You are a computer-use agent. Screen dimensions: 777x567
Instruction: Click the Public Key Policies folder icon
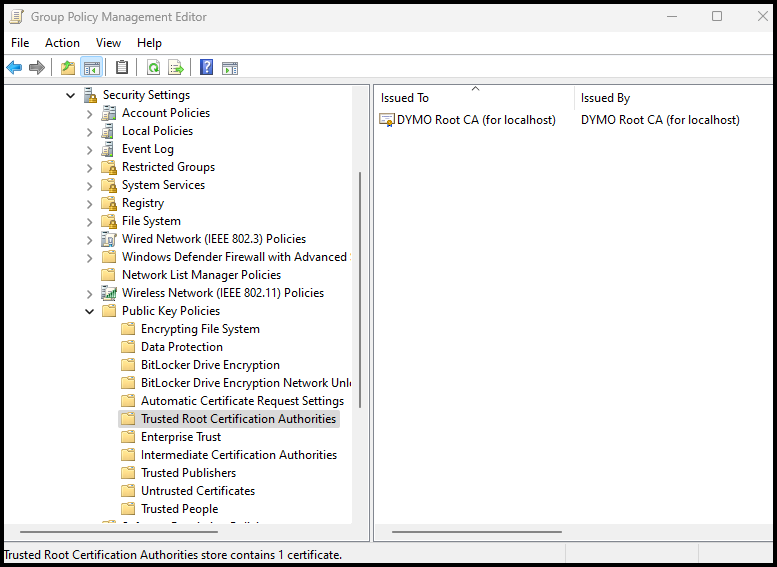click(109, 311)
